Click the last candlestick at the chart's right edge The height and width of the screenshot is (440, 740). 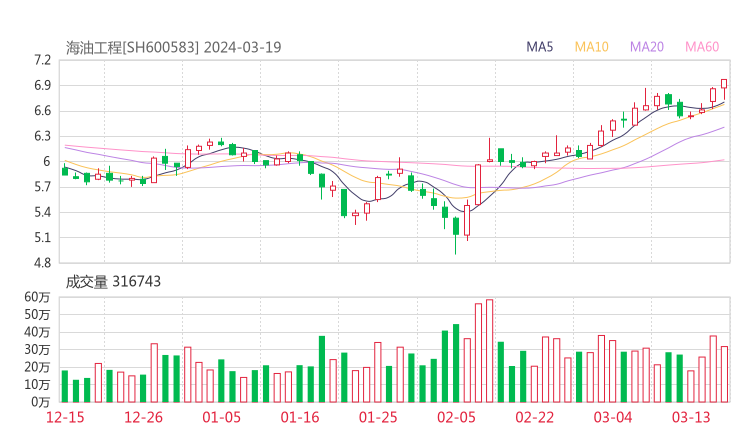pos(724,89)
